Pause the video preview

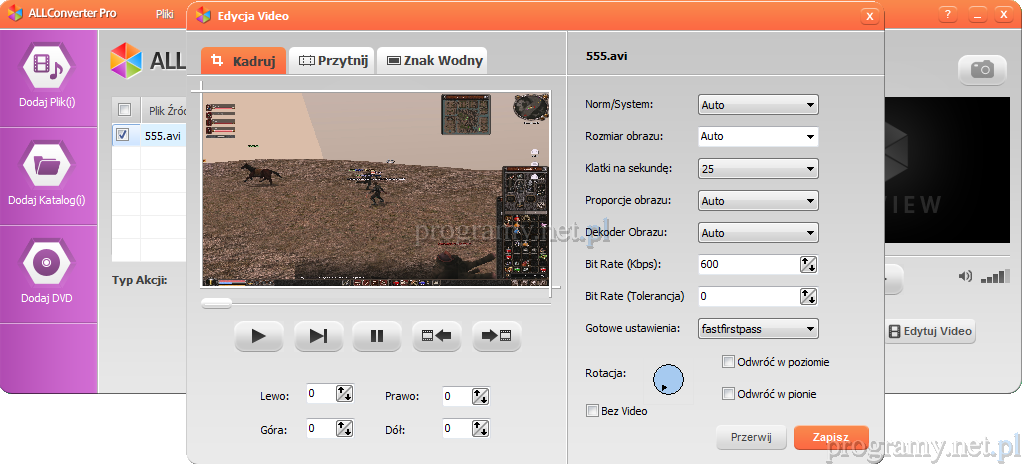[x=377, y=336]
